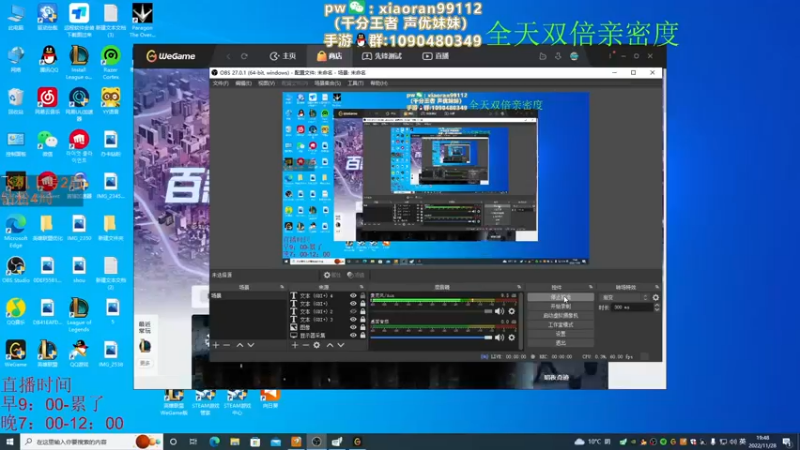Remove selected scene with minus icon
Viewport: 800px width, 450px height.
pyautogui.click(x=227, y=345)
